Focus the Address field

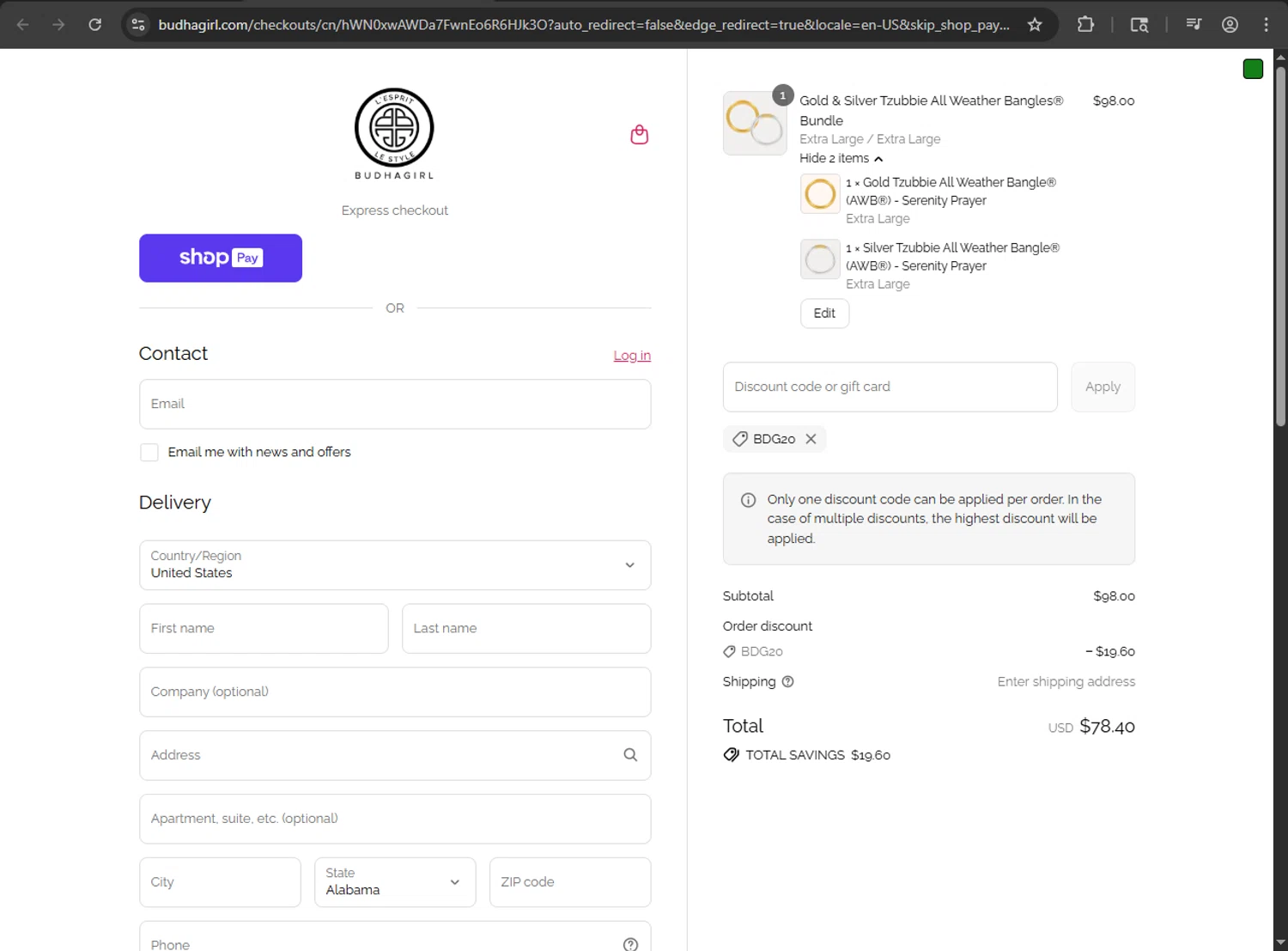pyautogui.click(x=395, y=755)
